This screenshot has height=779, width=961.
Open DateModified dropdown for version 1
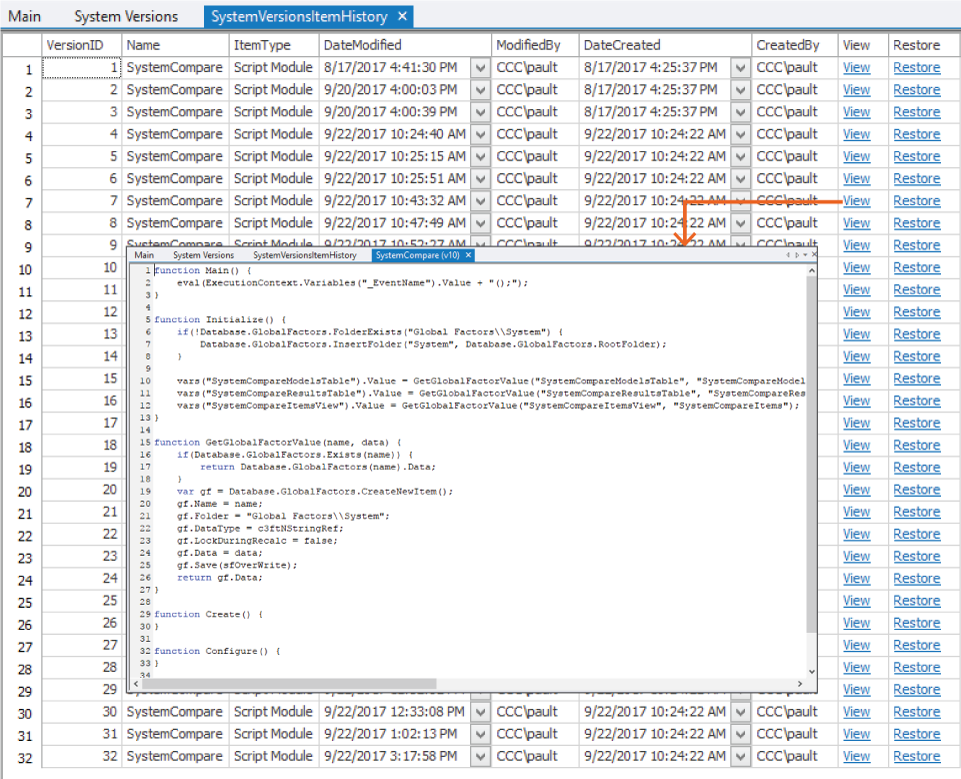pos(480,67)
